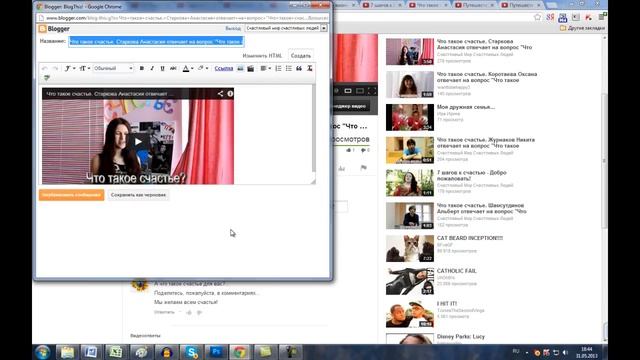This screenshot has width=640, height=360.
Task: Open the text background color picker
Action: pos(202,68)
